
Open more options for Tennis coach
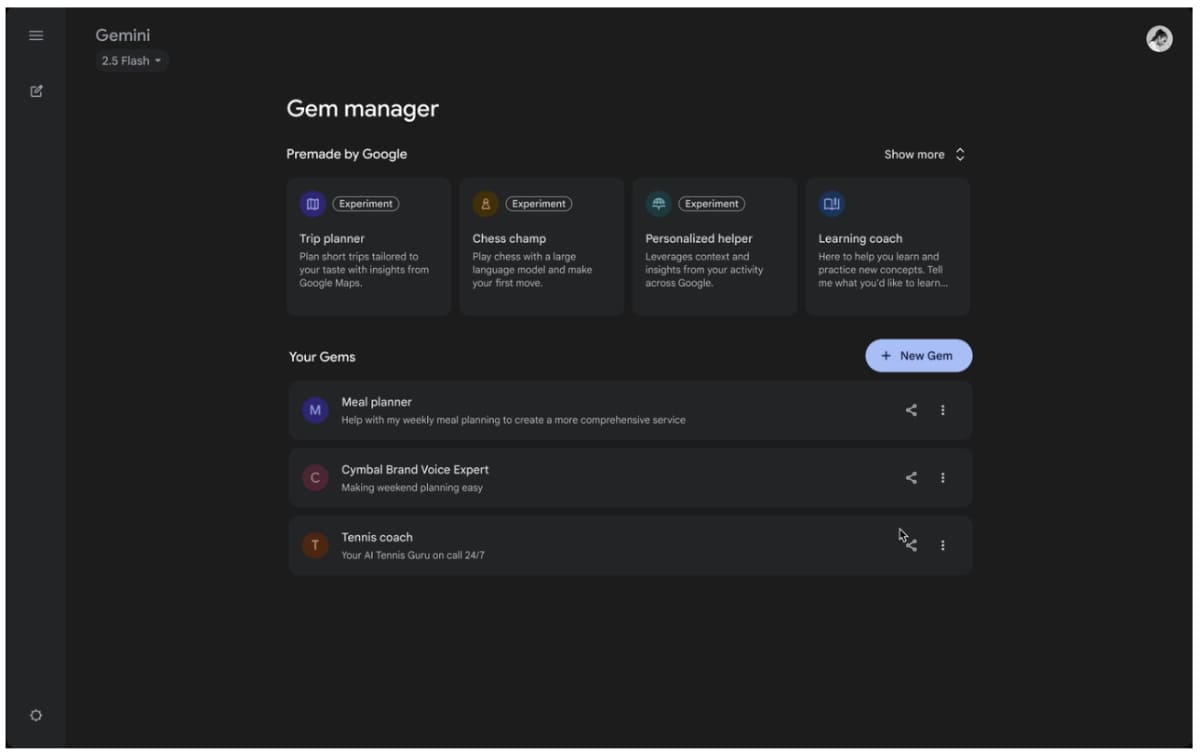[x=942, y=545]
